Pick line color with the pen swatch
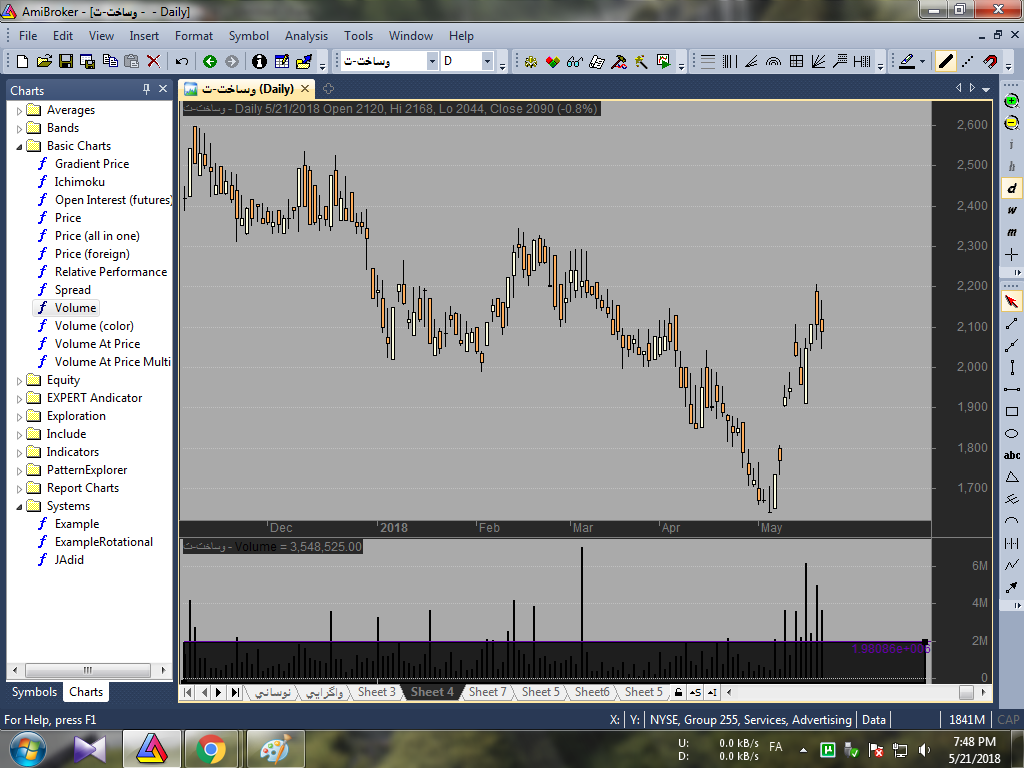The width and height of the screenshot is (1024, 768). pos(906,61)
